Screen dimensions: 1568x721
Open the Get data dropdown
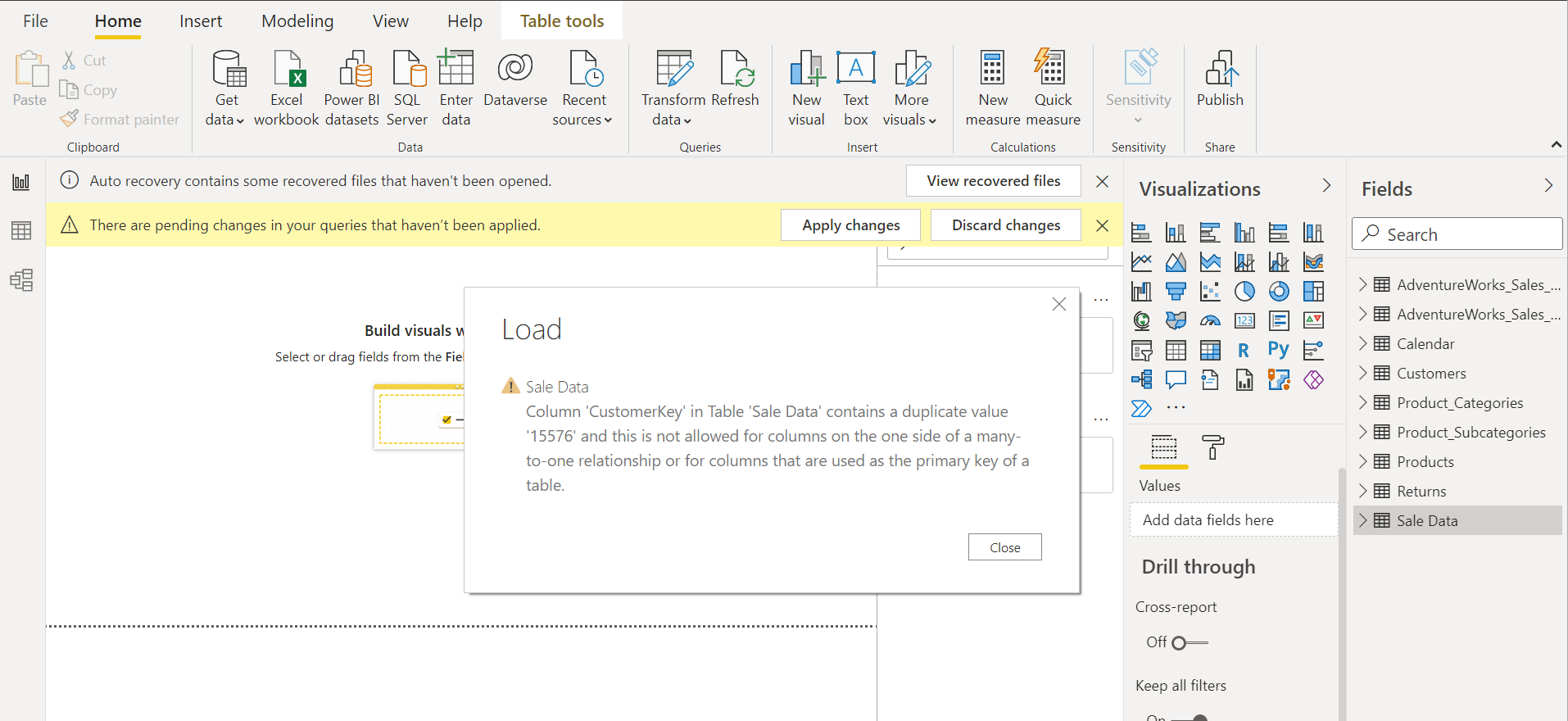225,88
